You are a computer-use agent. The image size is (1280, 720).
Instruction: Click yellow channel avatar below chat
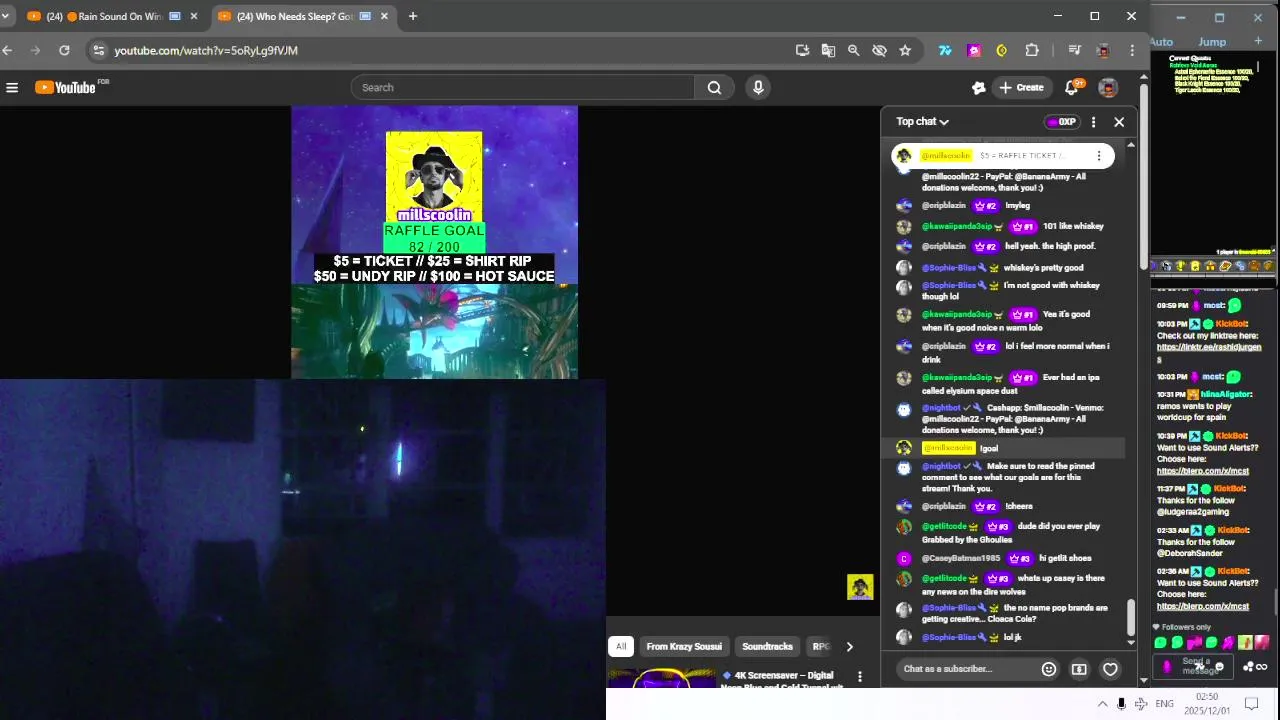(x=860, y=587)
